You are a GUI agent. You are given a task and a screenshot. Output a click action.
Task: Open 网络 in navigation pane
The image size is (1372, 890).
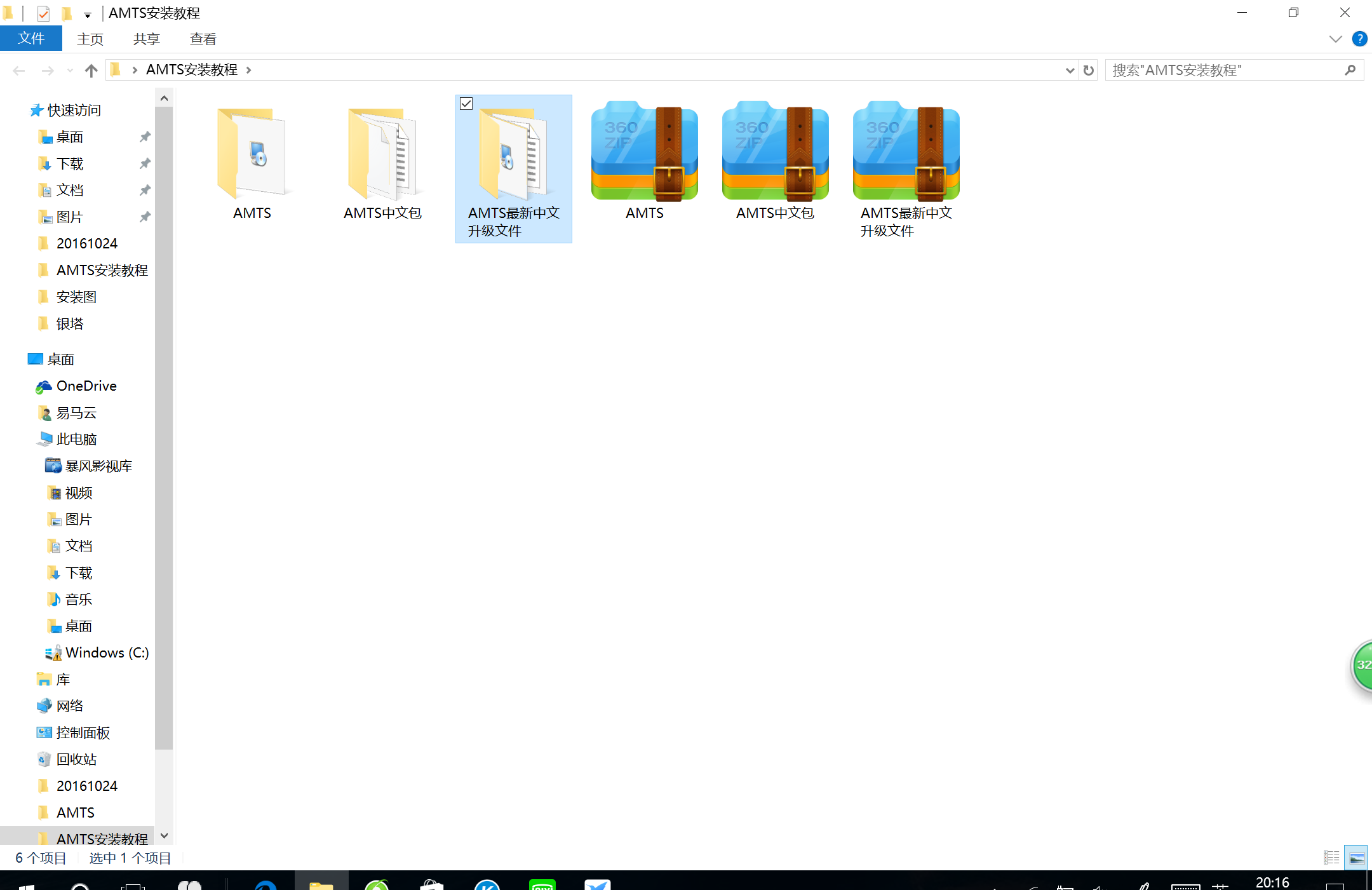[x=61, y=706]
